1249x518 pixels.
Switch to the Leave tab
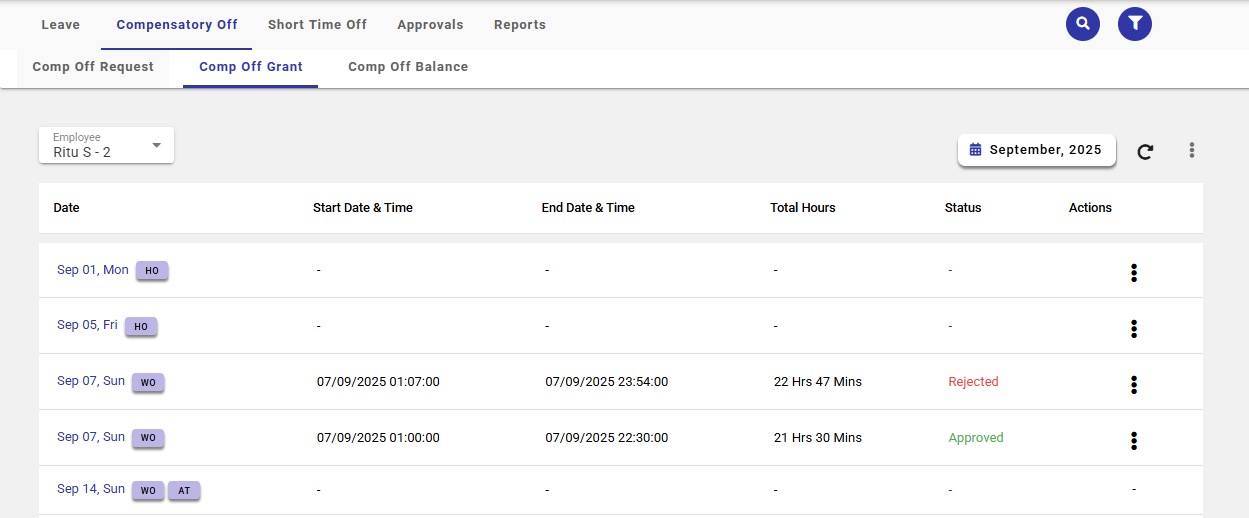60,25
